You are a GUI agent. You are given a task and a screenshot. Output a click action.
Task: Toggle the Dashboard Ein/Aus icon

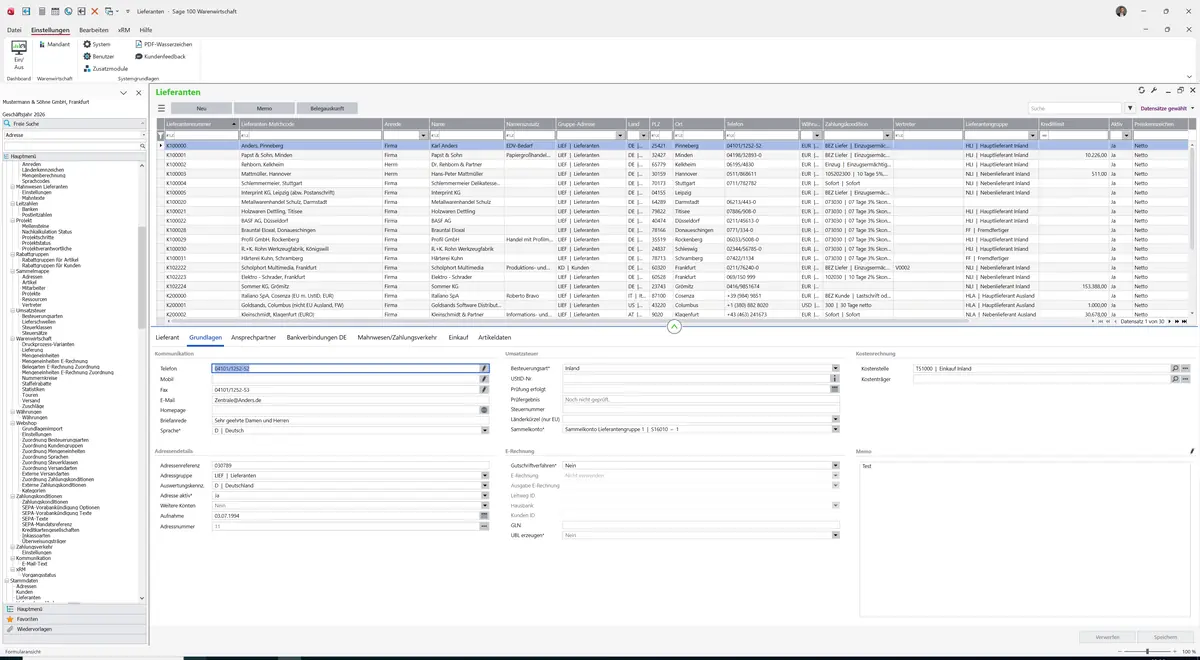pyautogui.click(x=19, y=54)
